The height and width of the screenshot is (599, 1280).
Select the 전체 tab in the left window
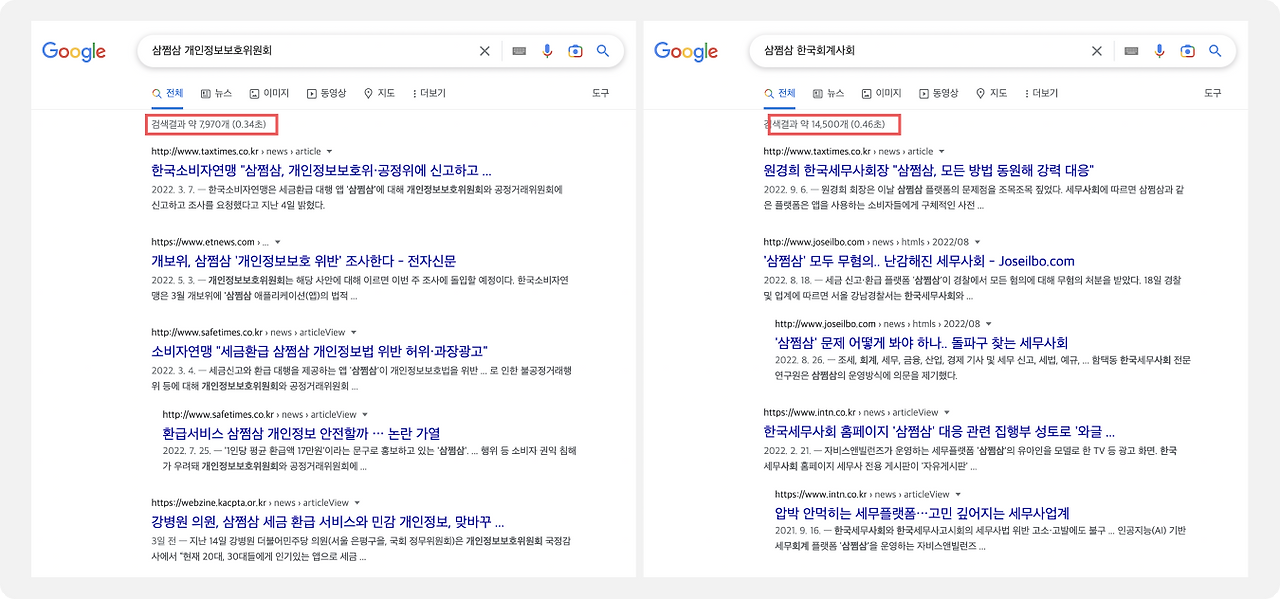(x=168, y=93)
